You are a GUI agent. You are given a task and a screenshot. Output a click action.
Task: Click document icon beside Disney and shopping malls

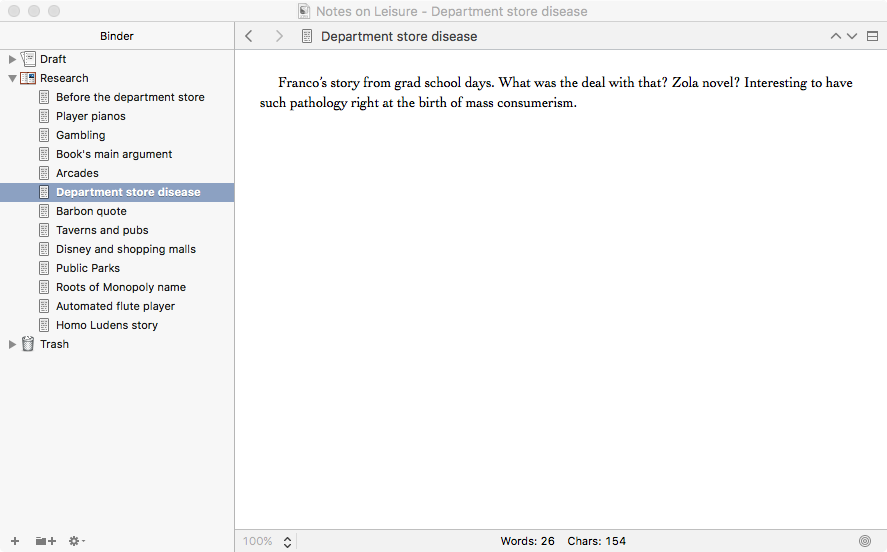point(44,249)
